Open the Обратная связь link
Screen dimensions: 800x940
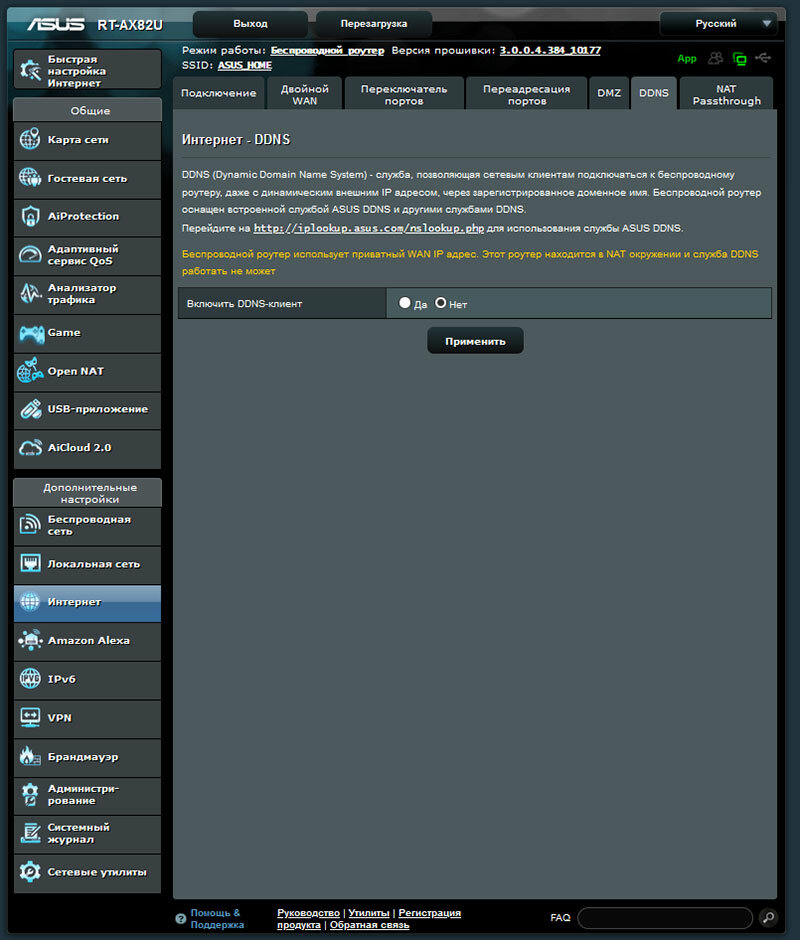coord(369,924)
